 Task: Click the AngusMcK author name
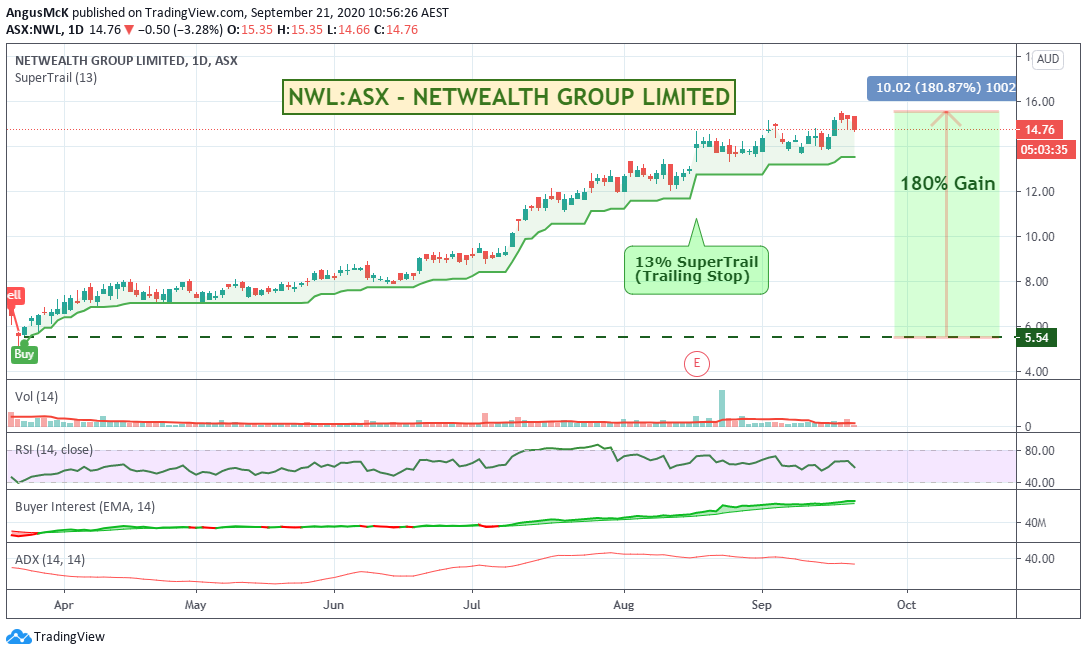37,12
